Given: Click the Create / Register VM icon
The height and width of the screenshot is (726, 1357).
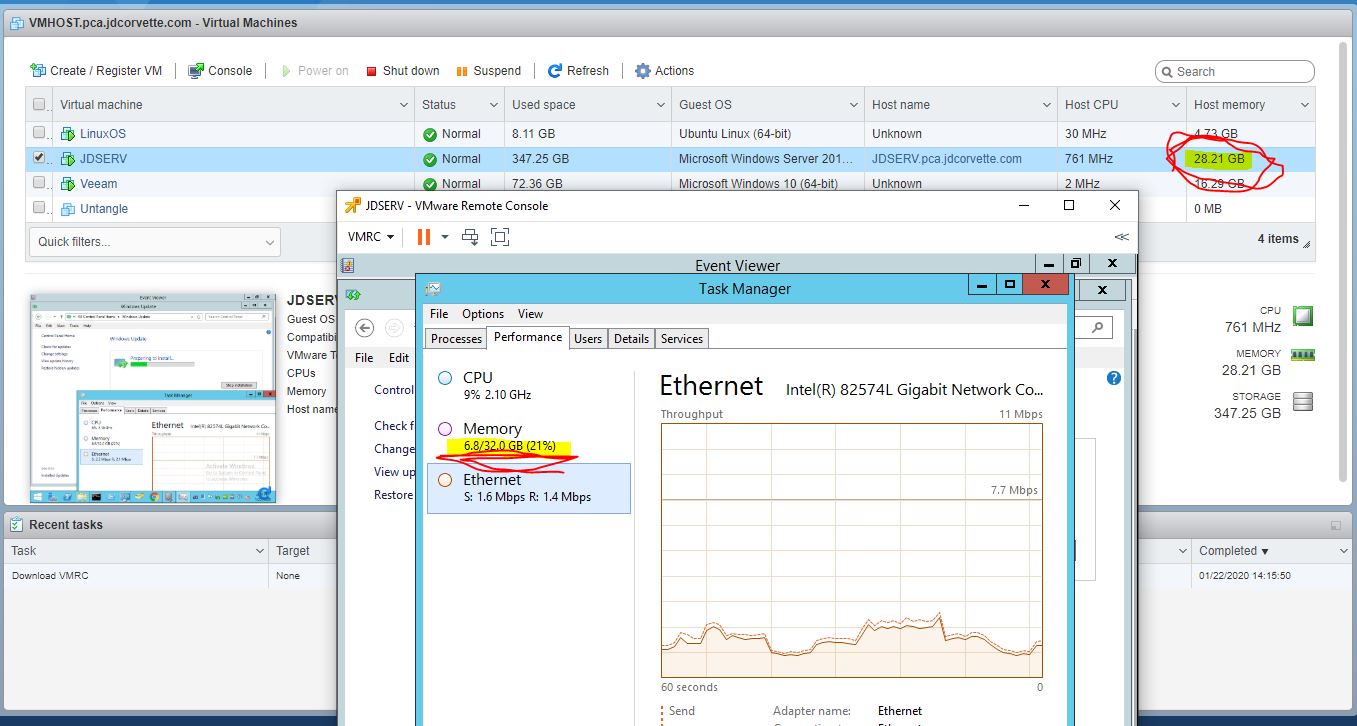Looking at the screenshot, I should coord(38,71).
